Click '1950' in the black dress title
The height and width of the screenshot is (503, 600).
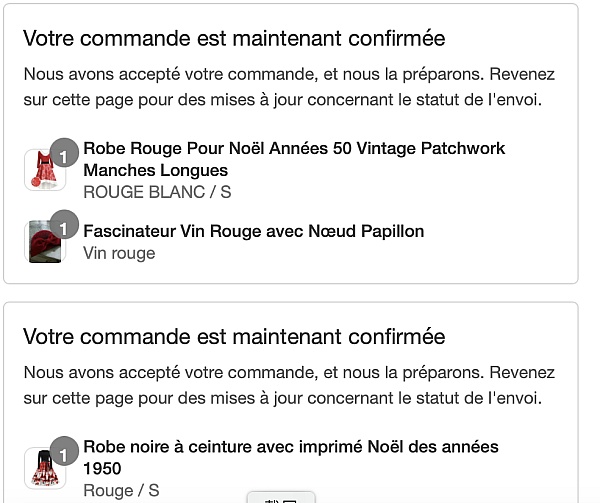(102, 469)
